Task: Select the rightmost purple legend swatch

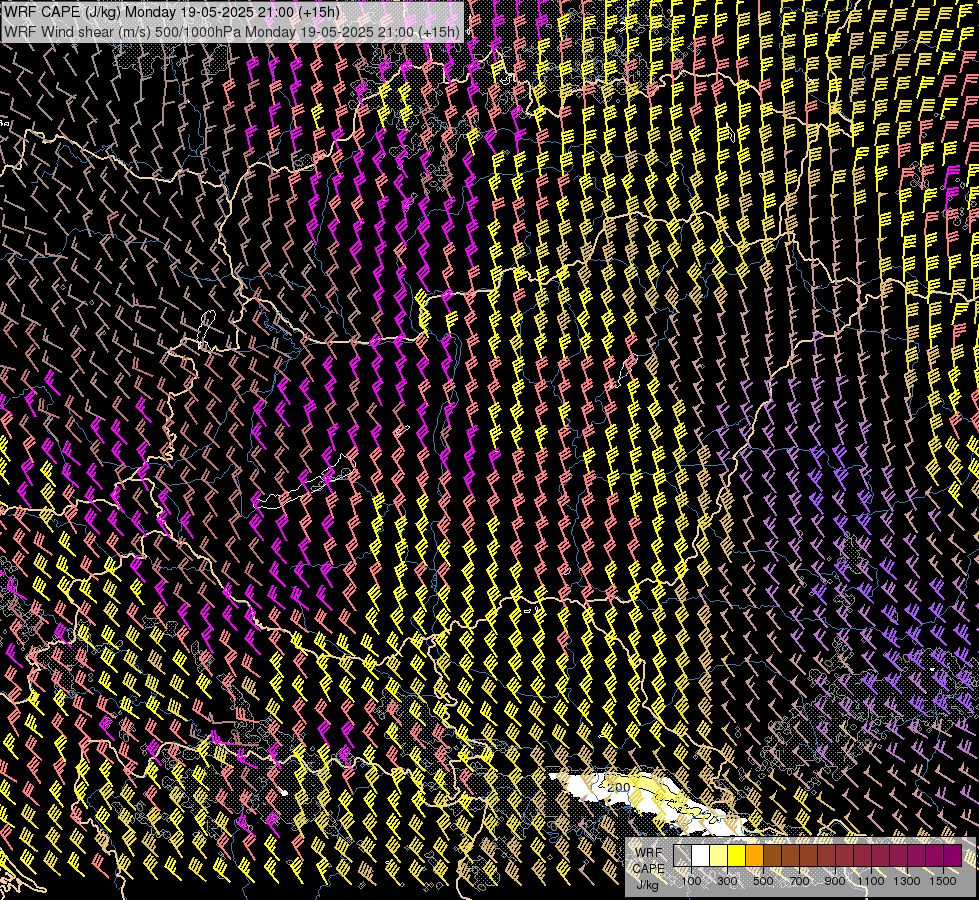Action: coord(953,855)
